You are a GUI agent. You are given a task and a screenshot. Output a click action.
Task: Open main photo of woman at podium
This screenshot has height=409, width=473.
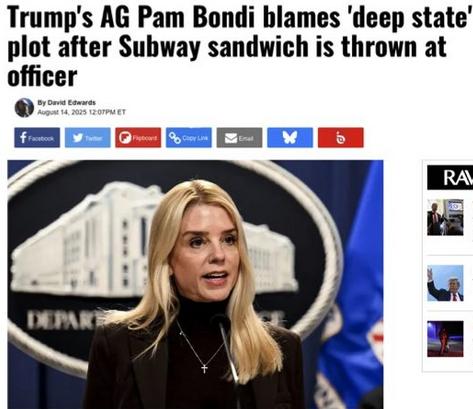point(195,284)
